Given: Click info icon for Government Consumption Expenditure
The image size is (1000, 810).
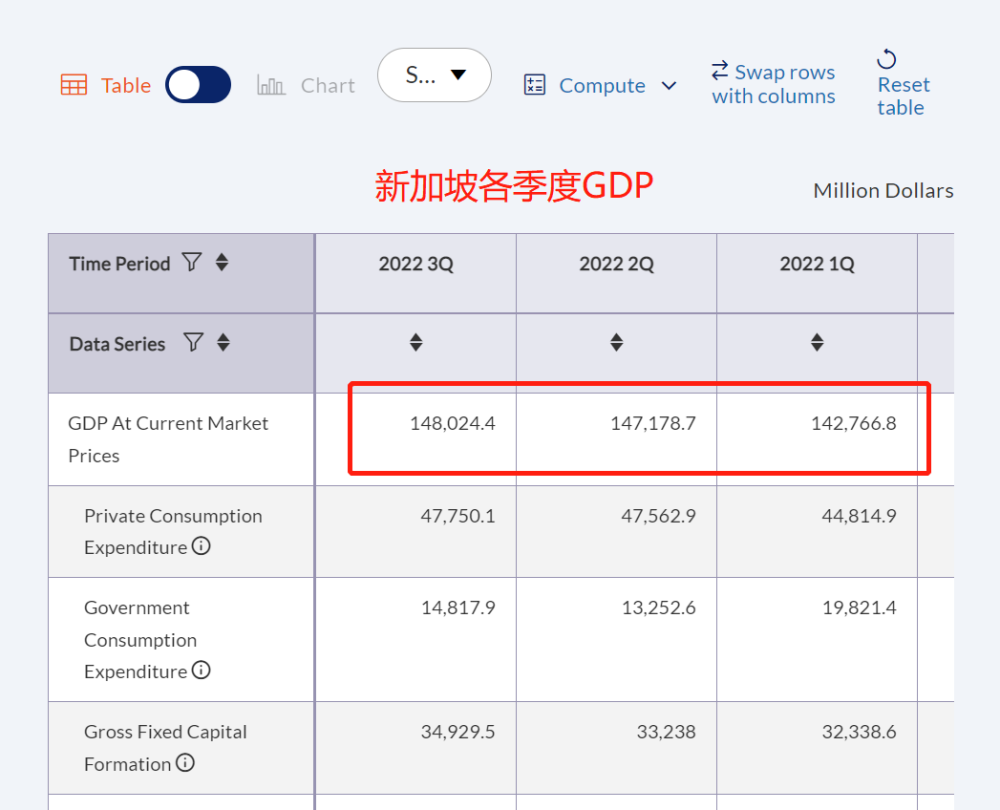Looking at the screenshot, I should click(201, 670).
